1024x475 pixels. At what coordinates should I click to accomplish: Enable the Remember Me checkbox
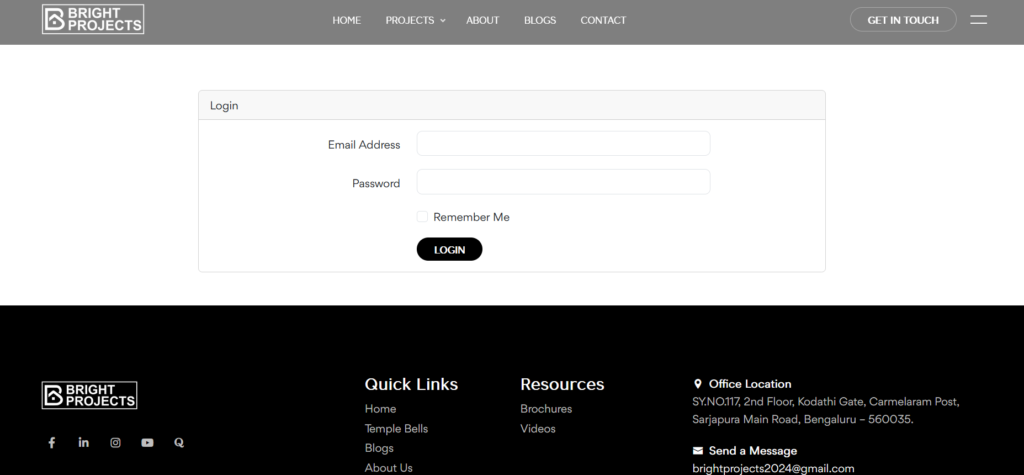pos(423,217)
